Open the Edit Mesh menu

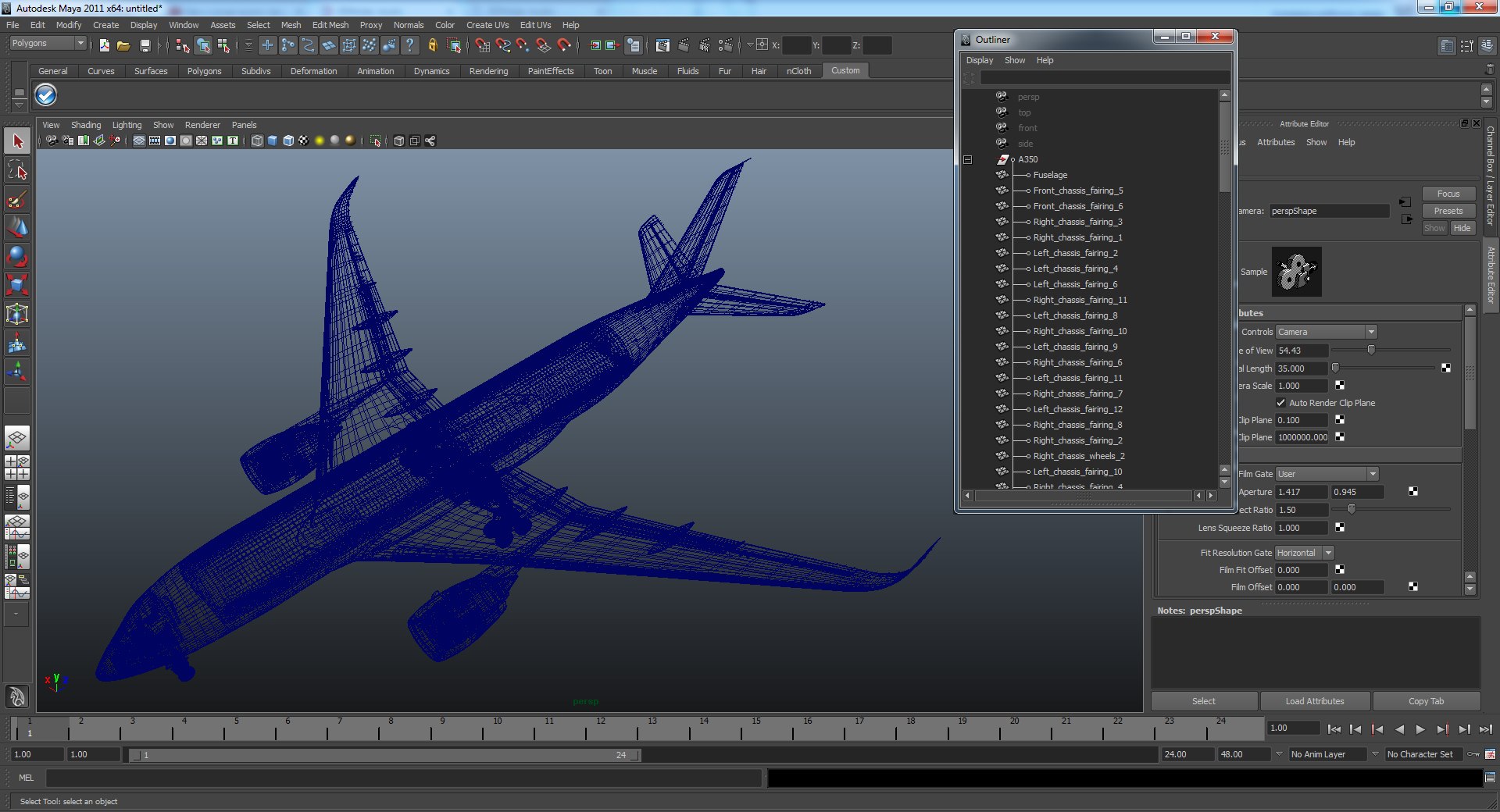tap(330, 25)
